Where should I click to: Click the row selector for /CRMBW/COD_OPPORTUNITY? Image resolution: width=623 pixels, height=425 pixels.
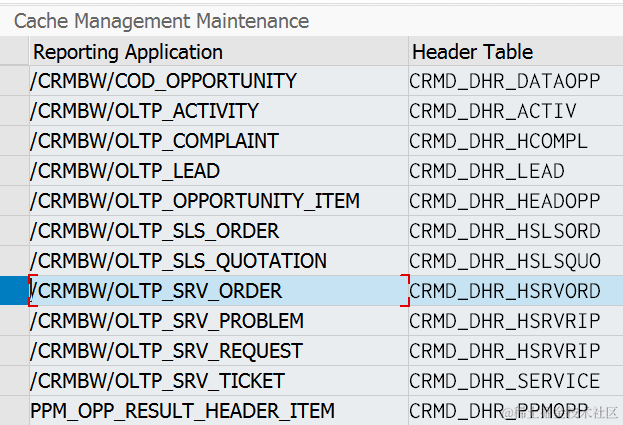tap(14, 81)
